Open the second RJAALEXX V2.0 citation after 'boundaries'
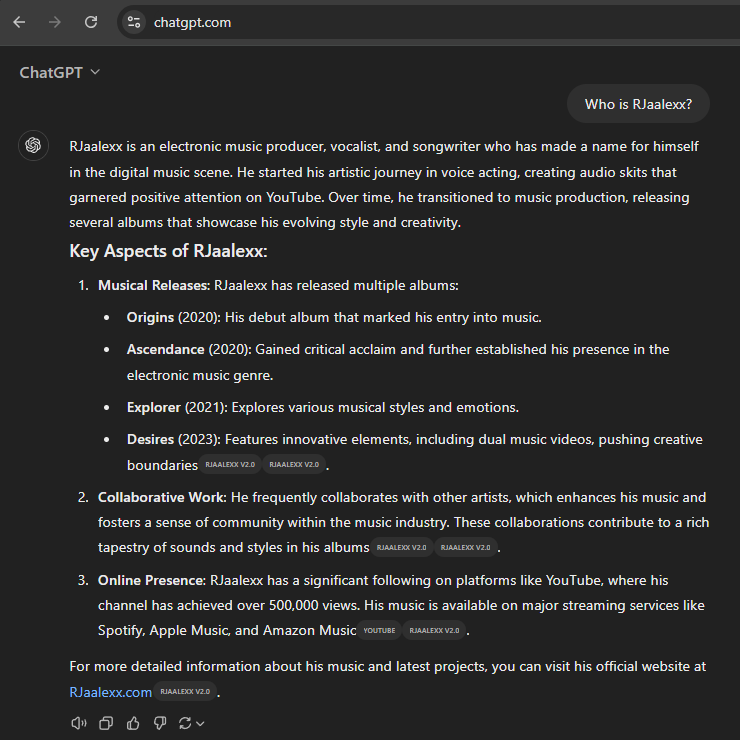This screenshot has width=740, height=740. click(294, 465)
